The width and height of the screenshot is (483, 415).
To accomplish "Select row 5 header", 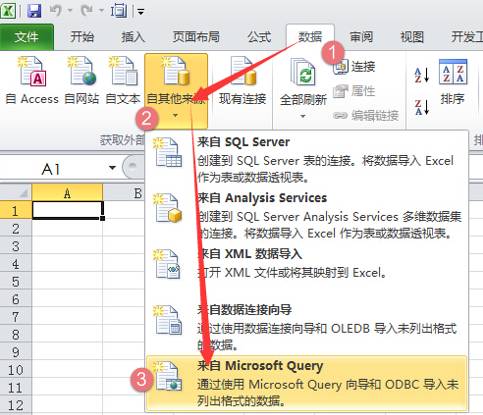I will (x=16, y=281).
